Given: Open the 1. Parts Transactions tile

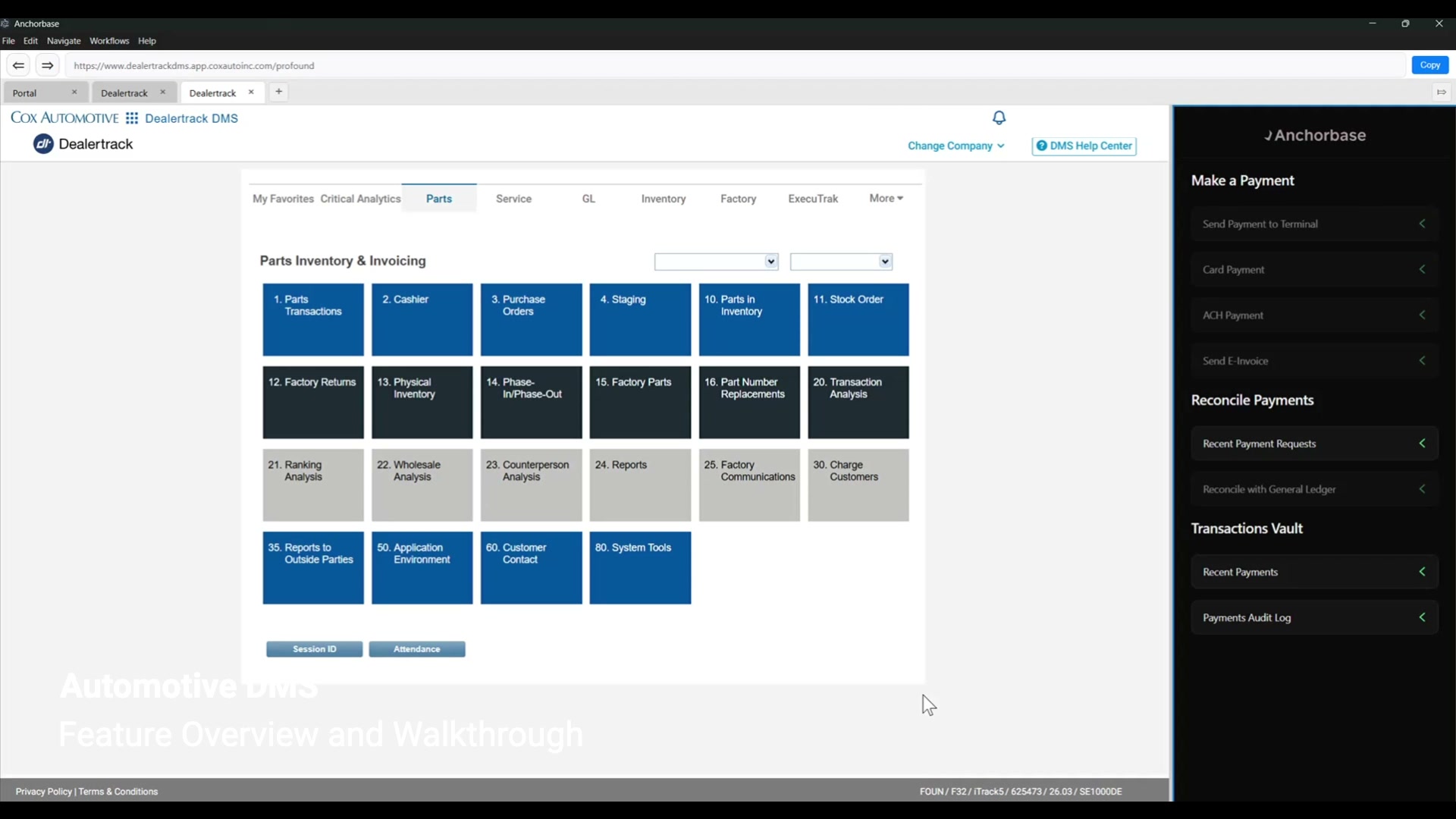Looking at the screenshot, I should pos(313,319).
